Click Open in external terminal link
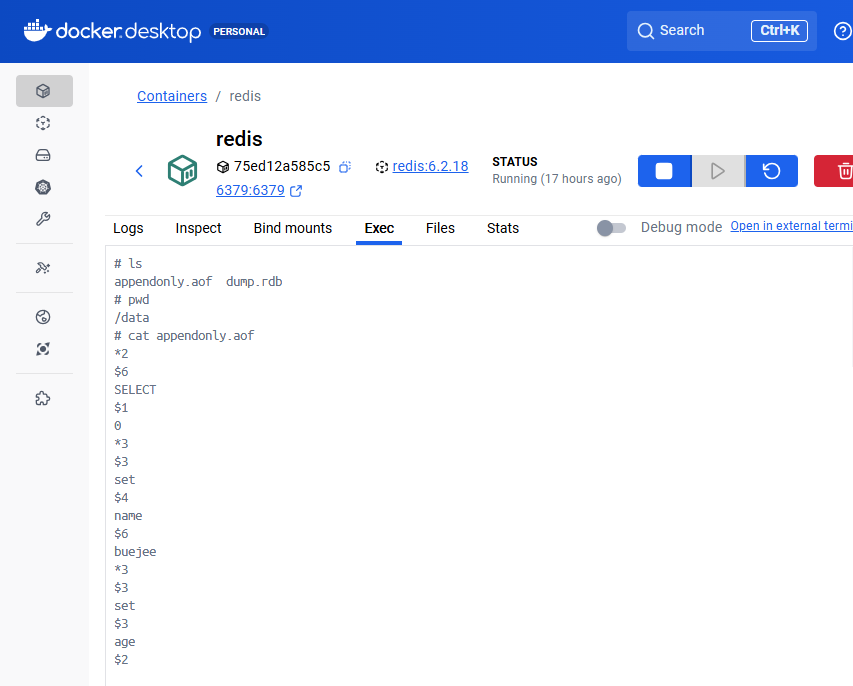This screenshot has width=853, height=686. [x=792, y=226]
